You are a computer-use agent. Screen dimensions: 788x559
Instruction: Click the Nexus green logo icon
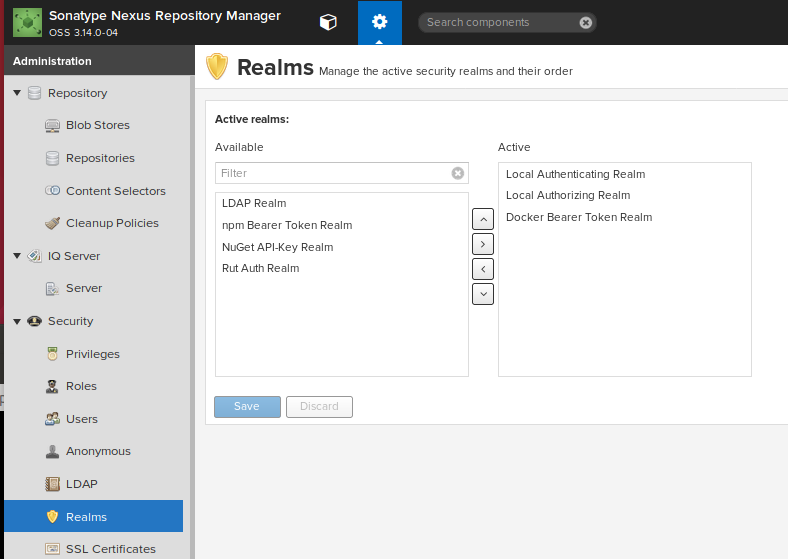click(x=28, y=22)
